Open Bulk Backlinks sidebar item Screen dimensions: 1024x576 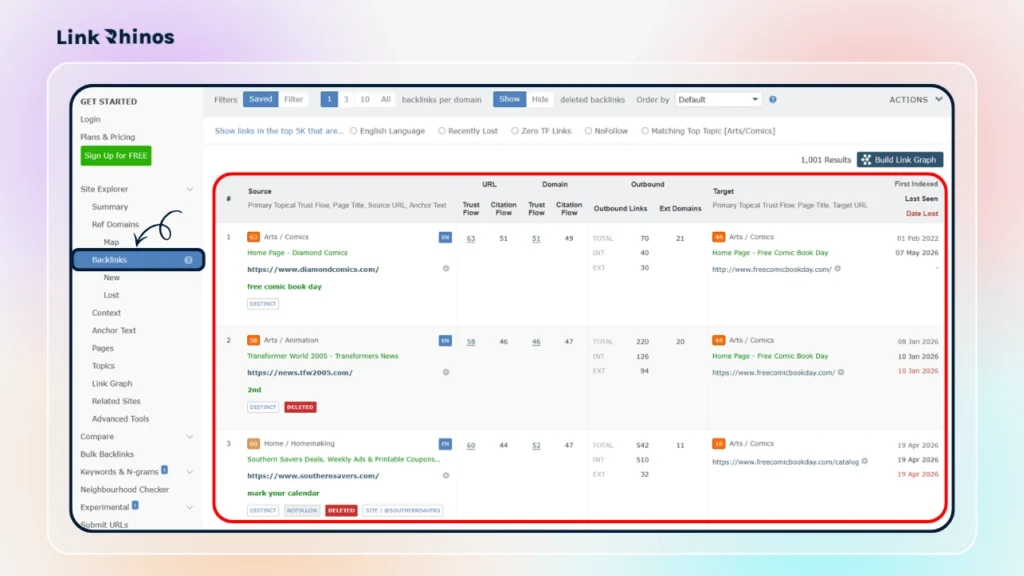tap(106, 455)
